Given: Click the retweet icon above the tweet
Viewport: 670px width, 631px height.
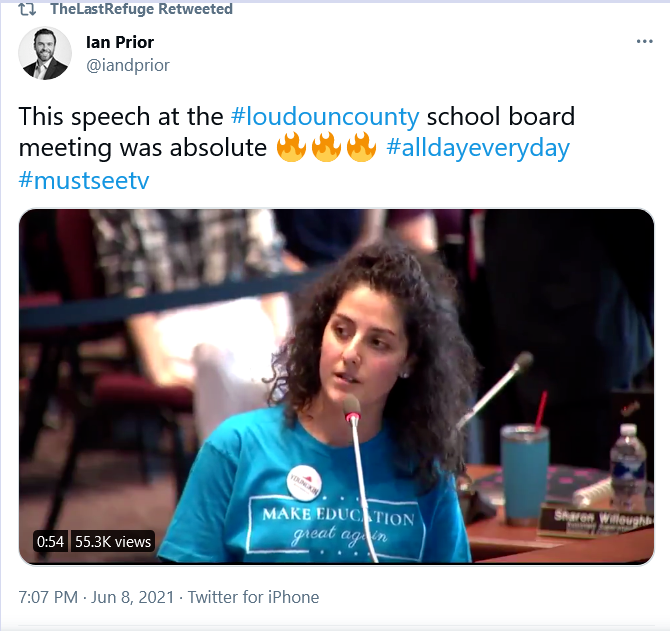Looking at the screenshot, I should point(27,9).
